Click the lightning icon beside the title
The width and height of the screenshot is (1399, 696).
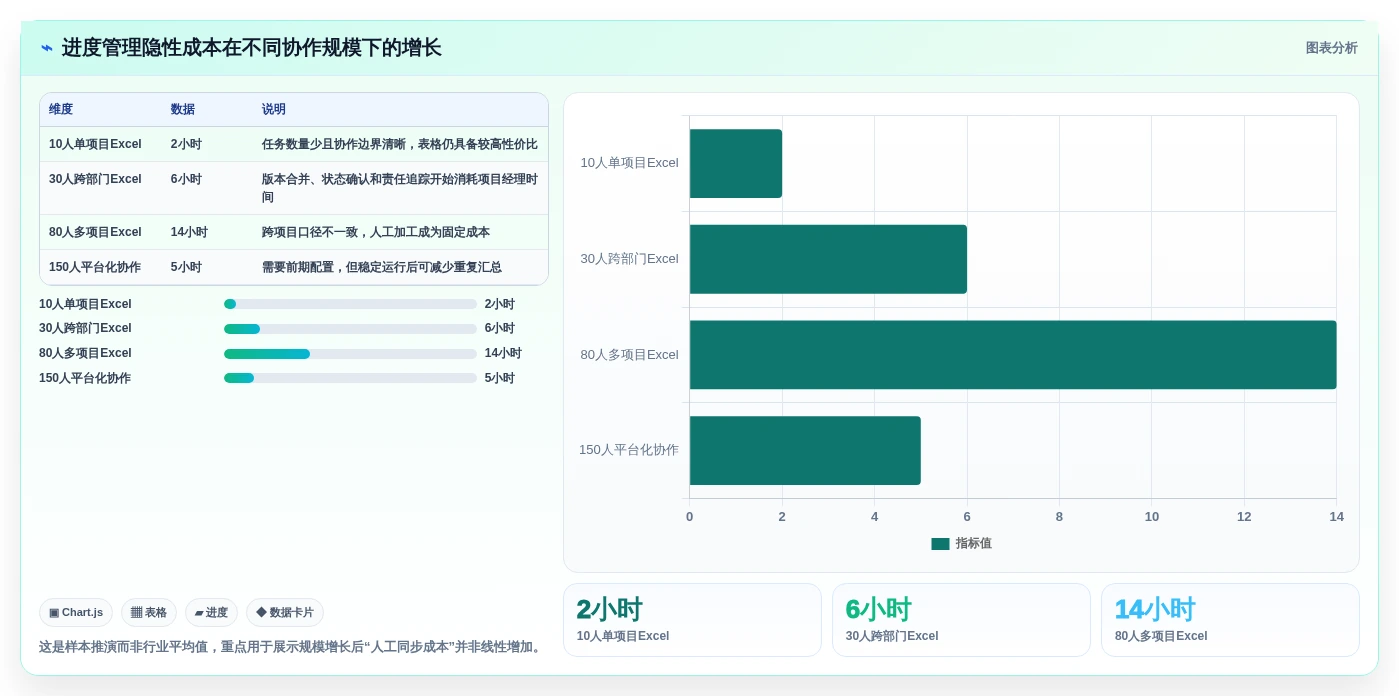[x=47, y=48]
